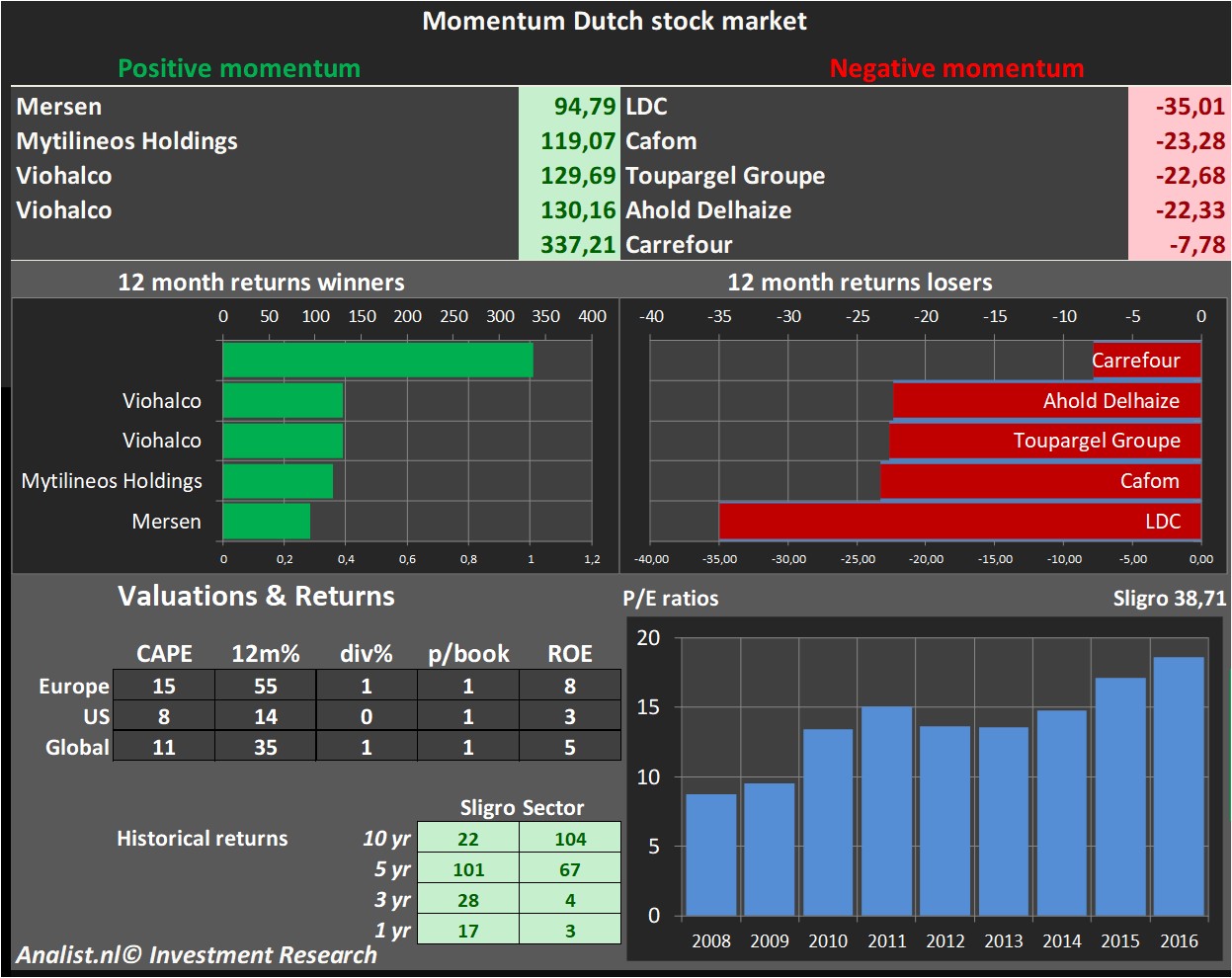This screenshot has height=978, width=1232.
Task: Select the 12m% column header
Action: pyautogui.click(x=266, y=654)
